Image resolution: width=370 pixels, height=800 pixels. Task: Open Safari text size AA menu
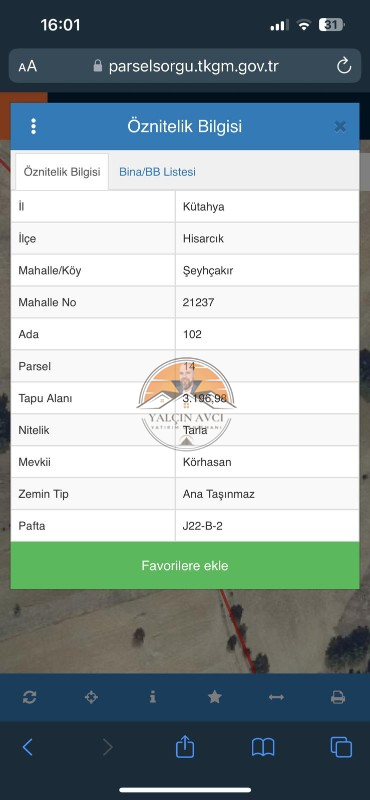pos(28,66)
